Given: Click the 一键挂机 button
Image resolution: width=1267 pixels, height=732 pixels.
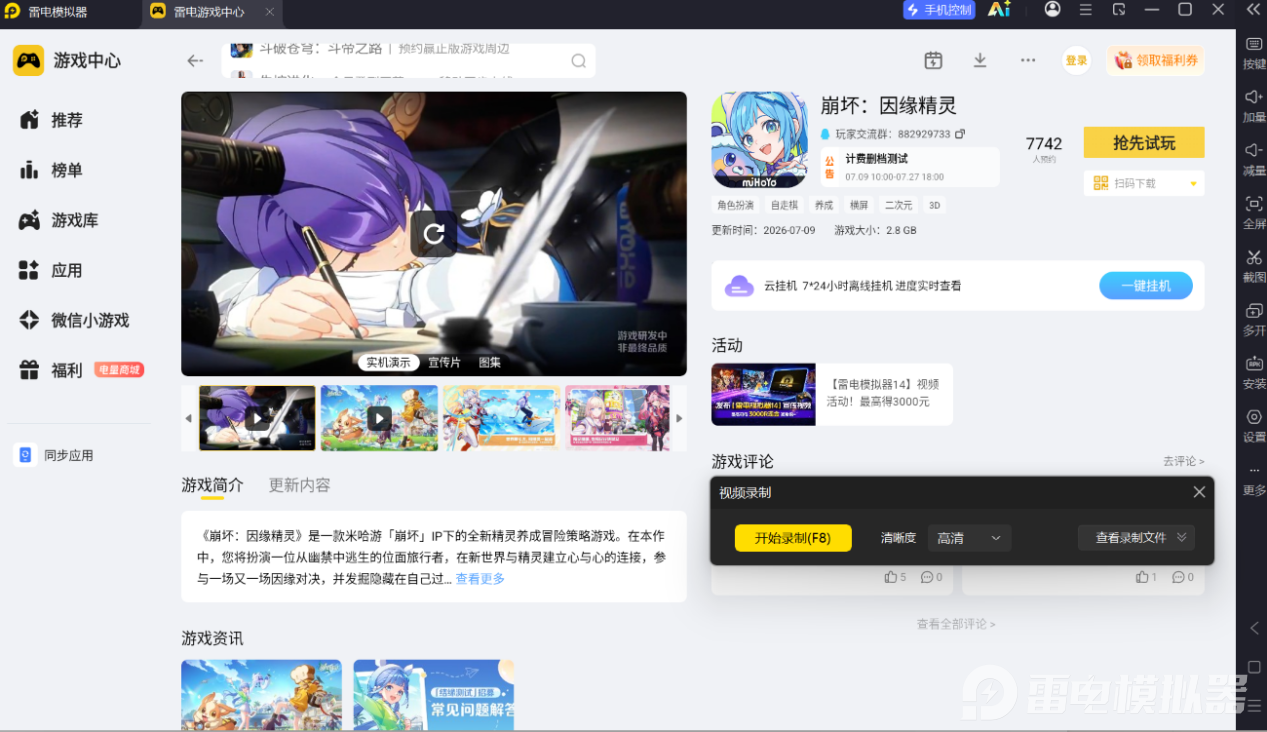Looking at the screenshot, I should (x=1146, y=286).
